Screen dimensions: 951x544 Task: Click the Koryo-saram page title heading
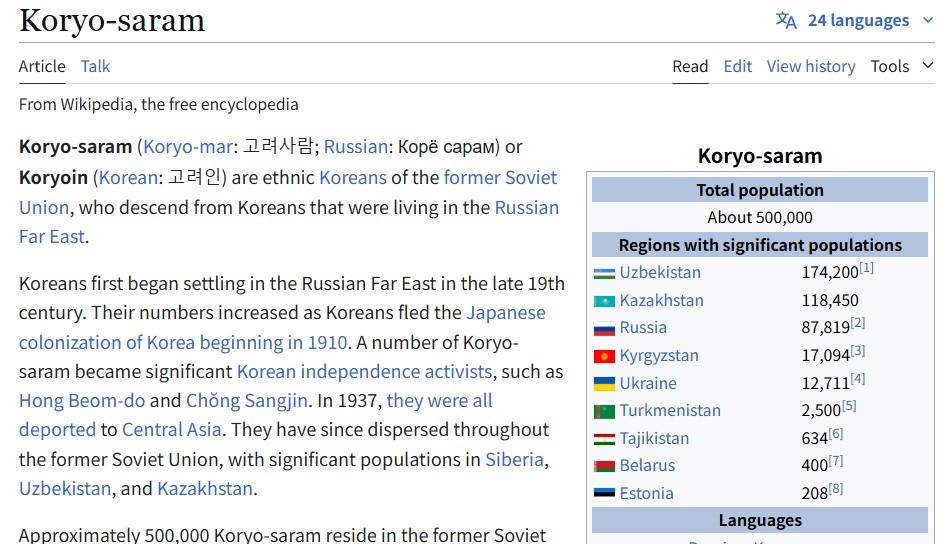pos(112,21)
